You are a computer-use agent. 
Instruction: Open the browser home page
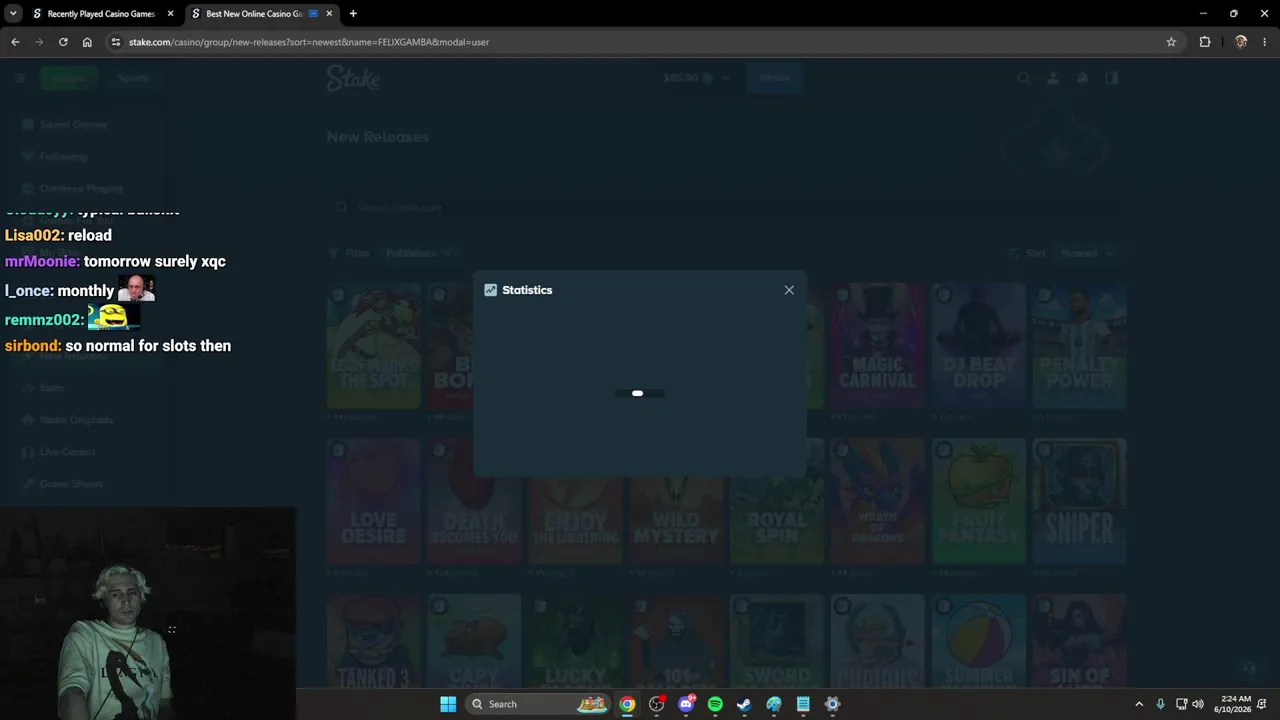[x=87, y=42]
